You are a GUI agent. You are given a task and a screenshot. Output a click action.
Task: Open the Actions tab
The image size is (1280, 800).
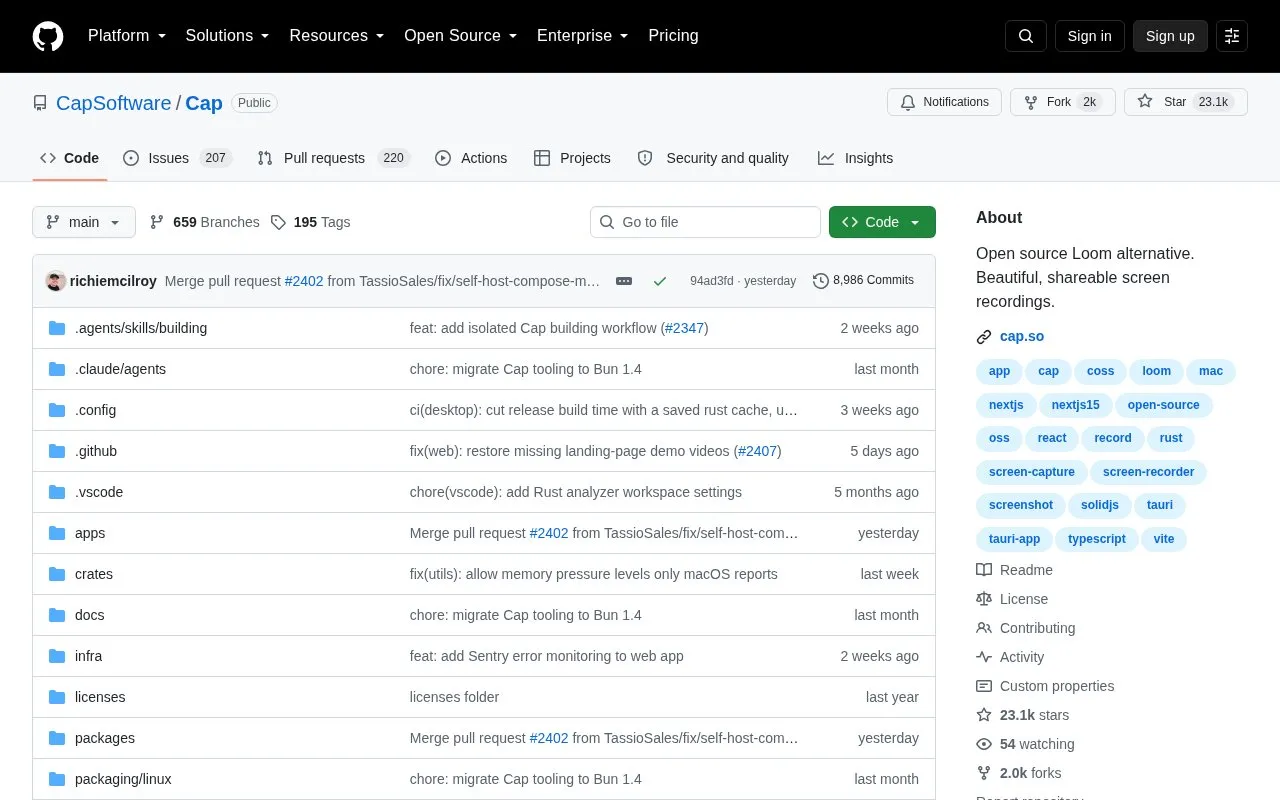coord(471,158)
